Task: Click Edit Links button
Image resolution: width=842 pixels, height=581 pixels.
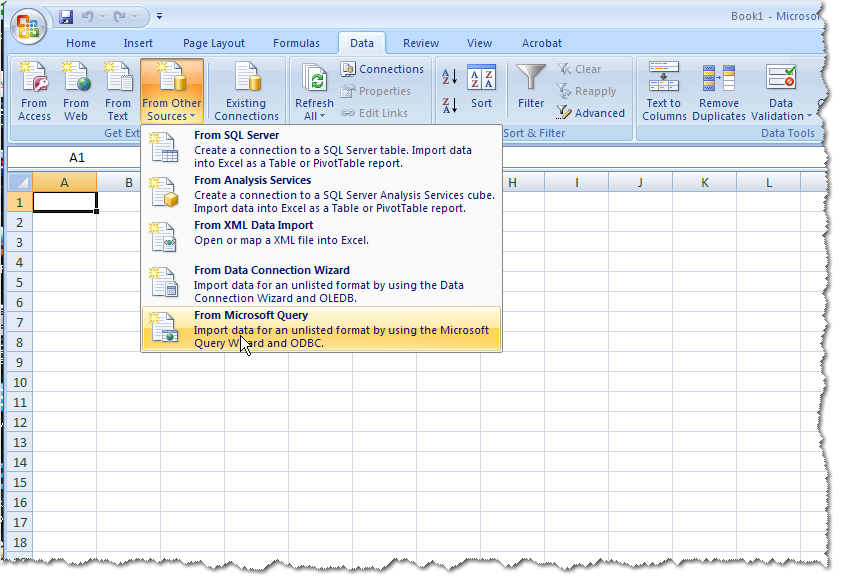Action: pos(375,113)
